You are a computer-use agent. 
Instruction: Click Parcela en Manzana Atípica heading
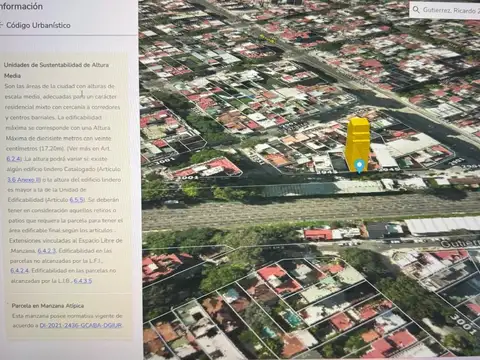click(x=48, y=306)
